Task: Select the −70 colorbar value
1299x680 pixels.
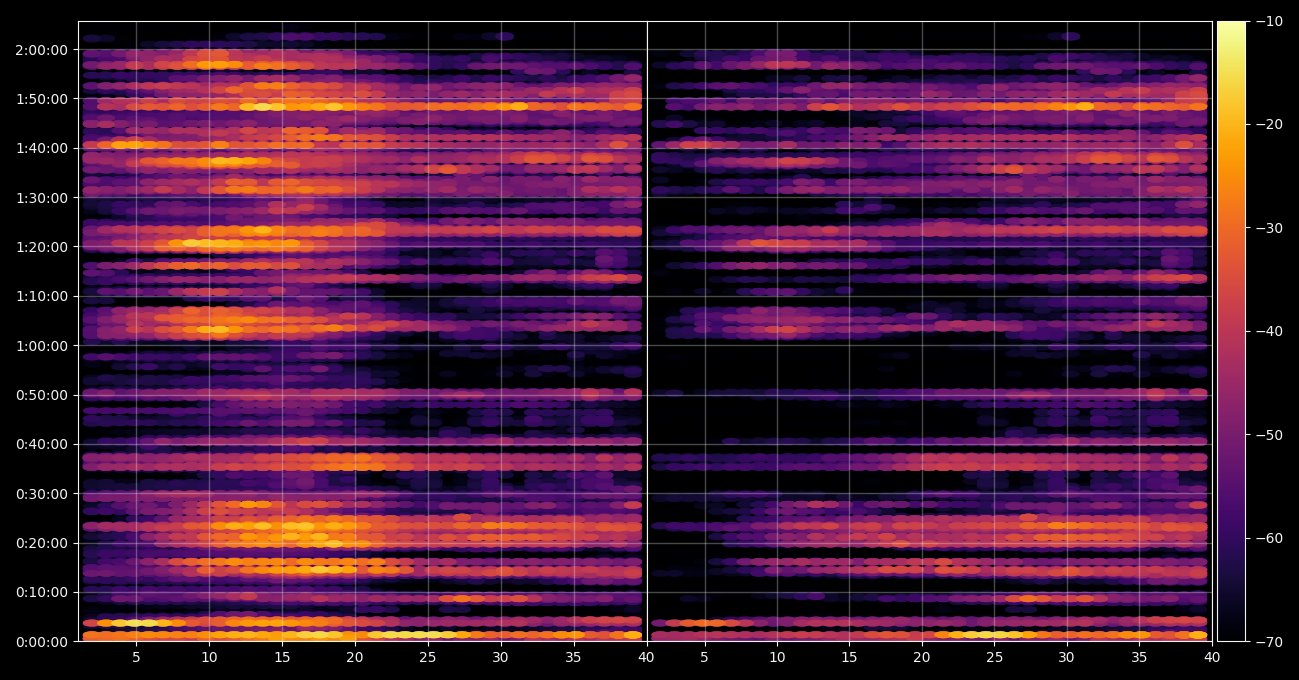Action: pos(1269,642)
